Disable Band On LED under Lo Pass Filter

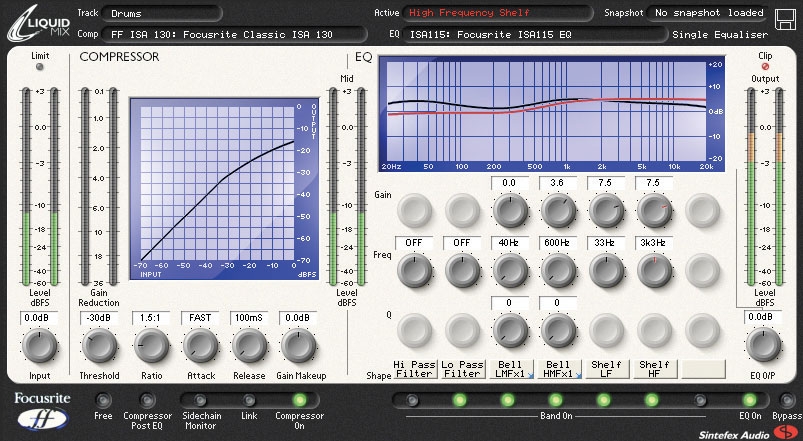click(x=459, y=400)
